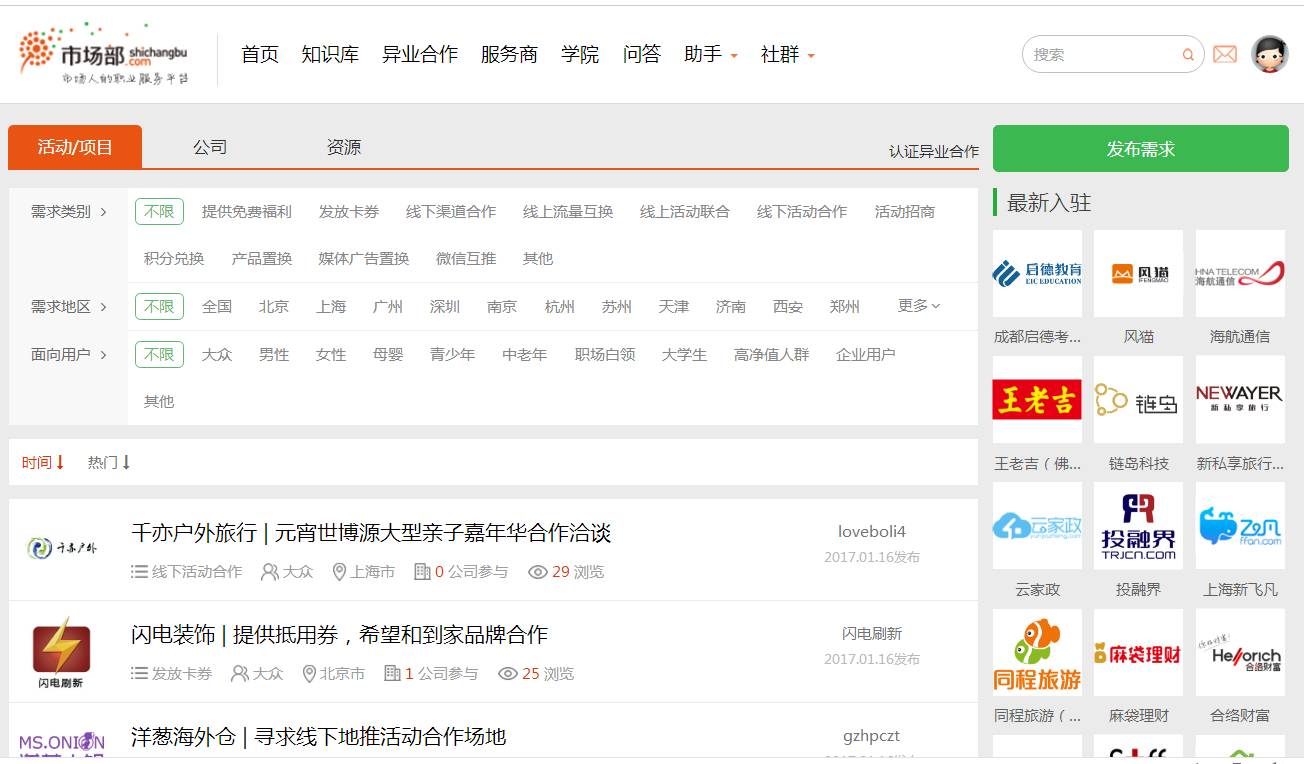Click the search magnifier icon
The width and height of the screenshot is (1304, 764).
point(1188,55)
